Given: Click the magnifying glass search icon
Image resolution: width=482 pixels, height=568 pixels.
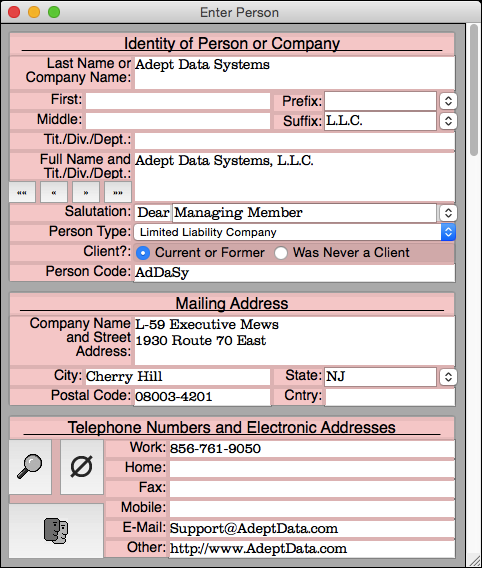Looking at the screenshot, I should pos(30,467).
